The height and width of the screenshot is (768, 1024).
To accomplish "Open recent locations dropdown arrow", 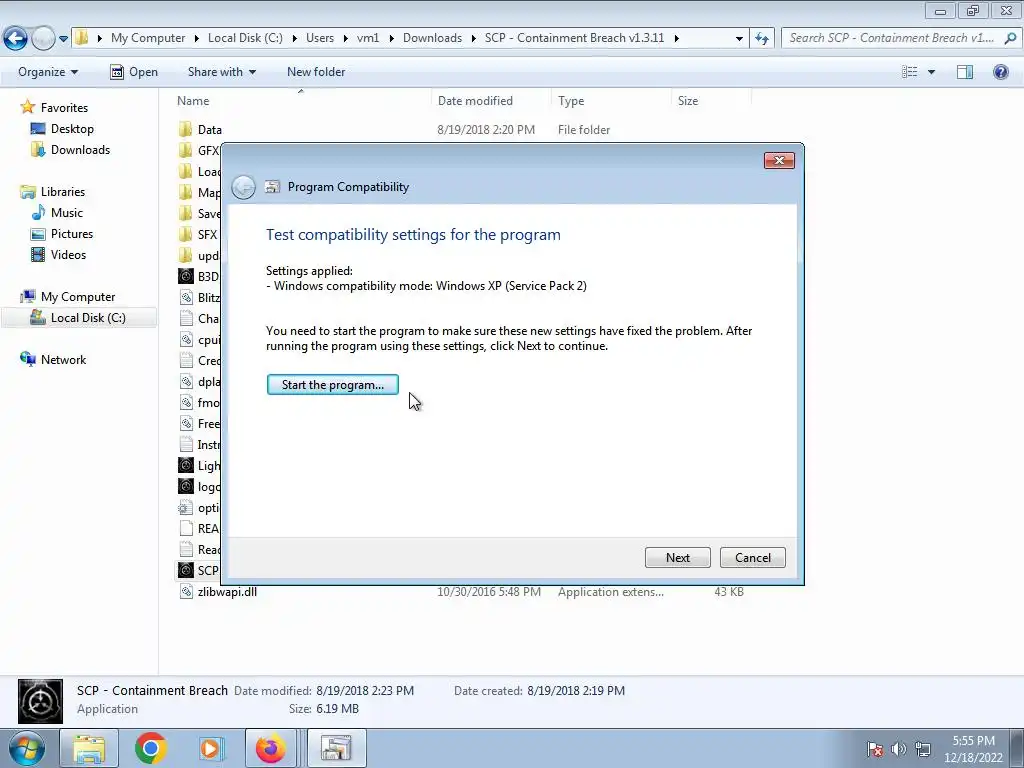I will [63, 39].
